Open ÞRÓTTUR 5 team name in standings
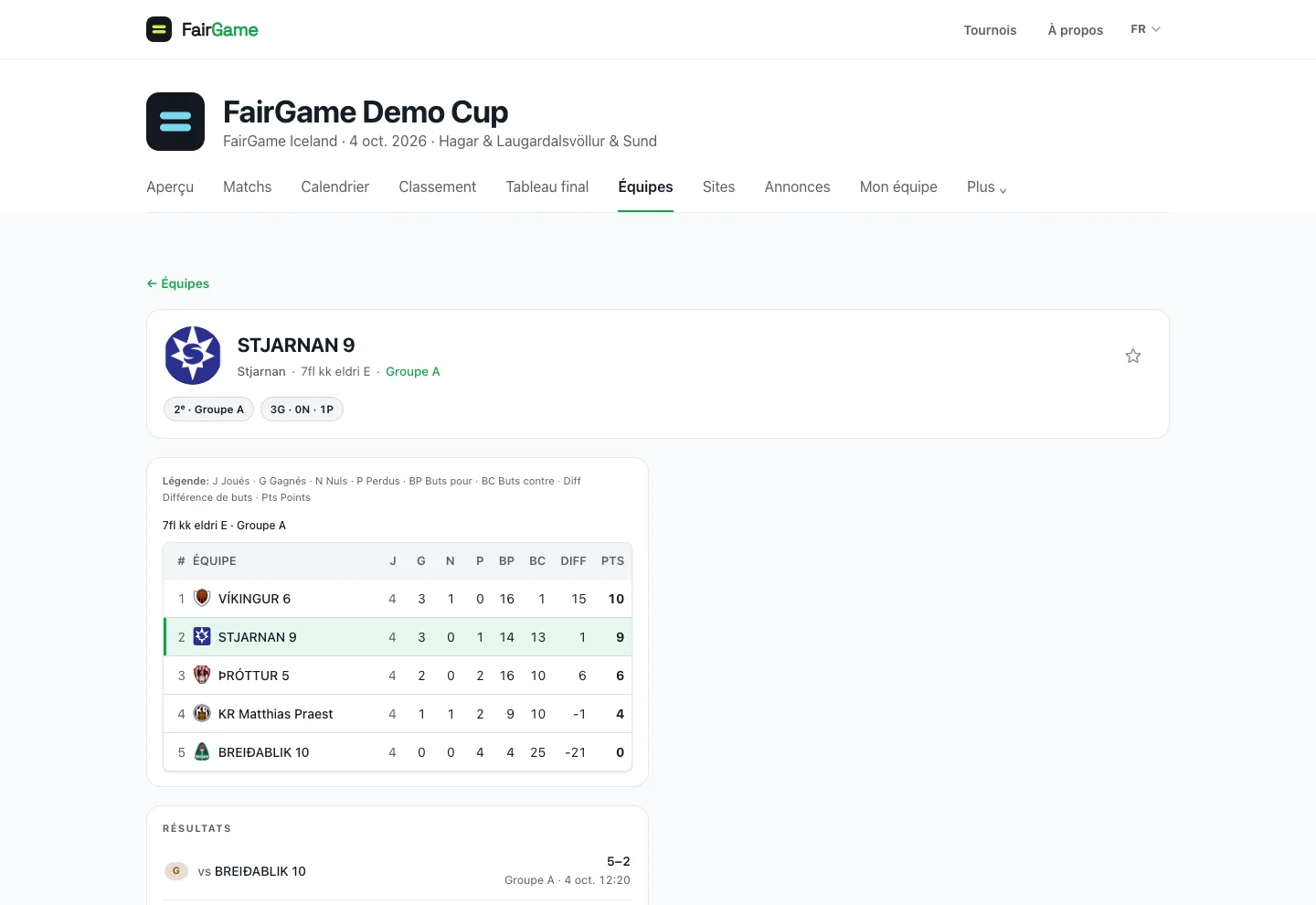This screenshot has width=1316, height=905. [x=254, y=676]
